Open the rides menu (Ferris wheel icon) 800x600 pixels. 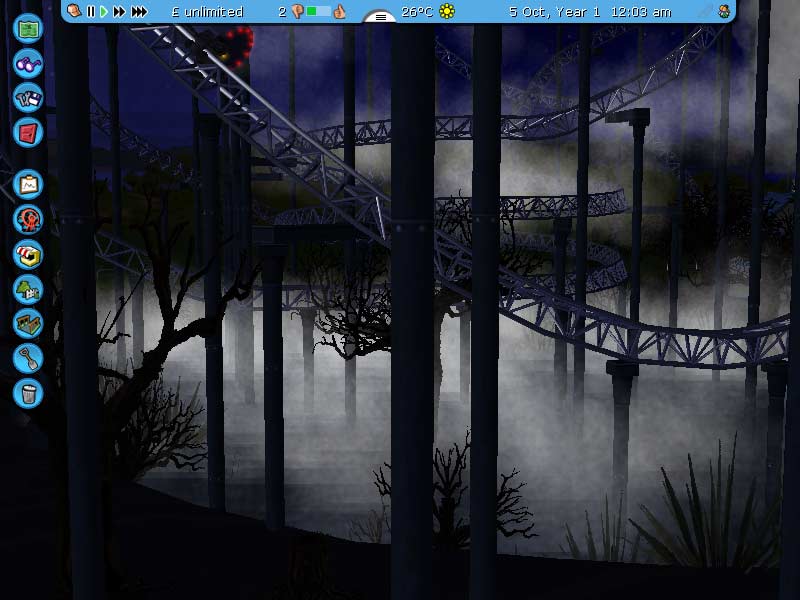(x=28, y=219)
